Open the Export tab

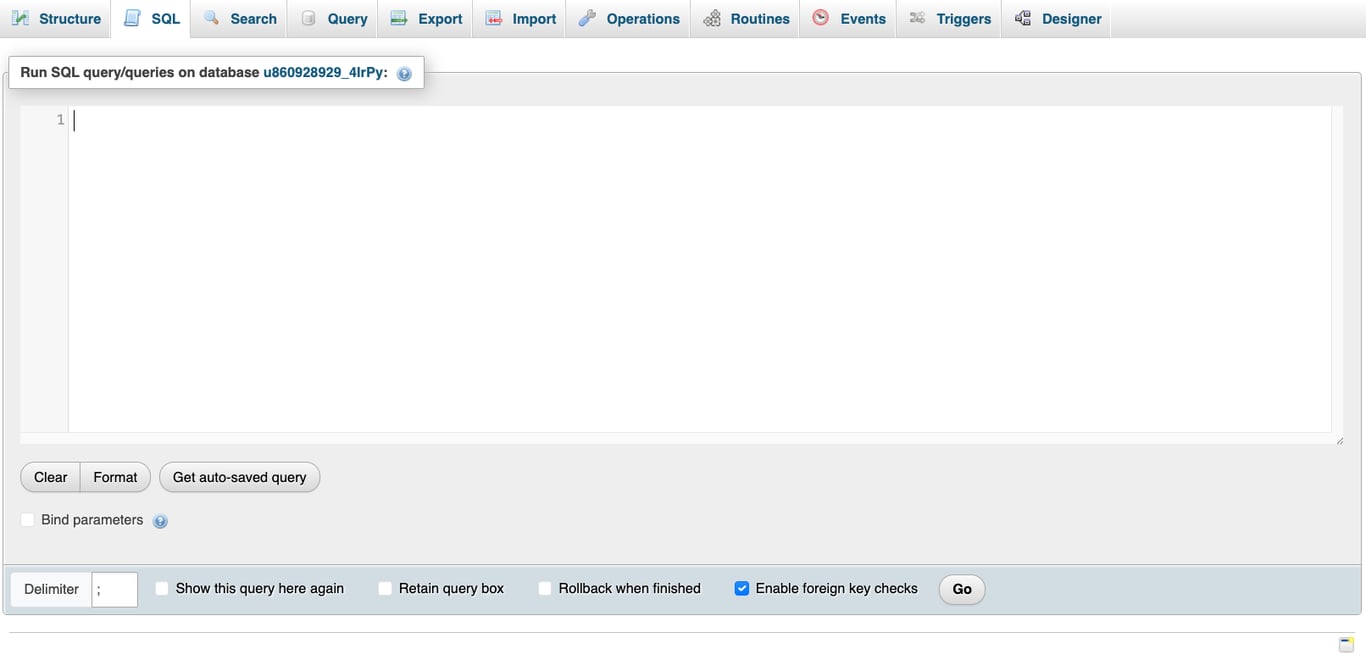[425, 18]
